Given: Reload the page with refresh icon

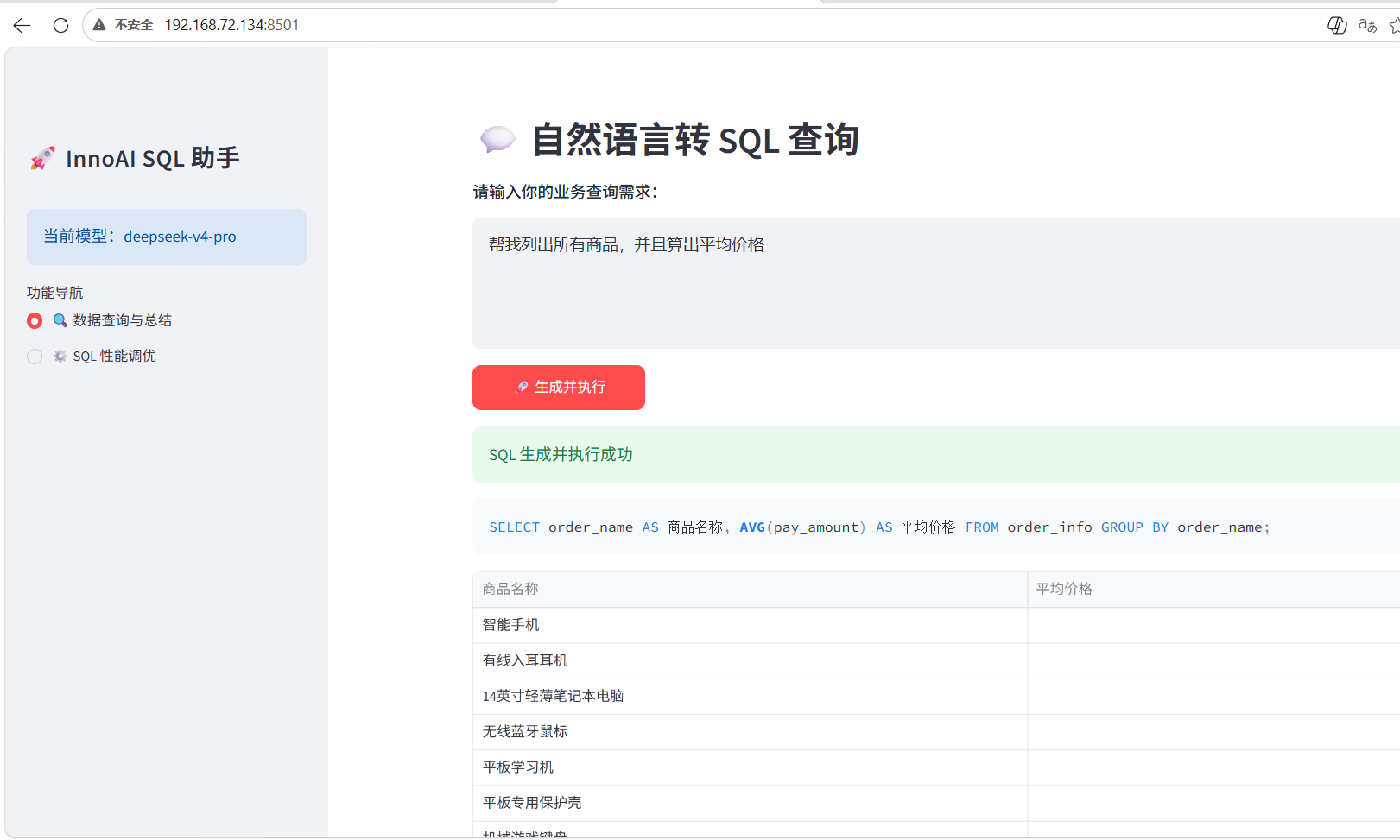Looking at the screenshot, I should [60, 25].
